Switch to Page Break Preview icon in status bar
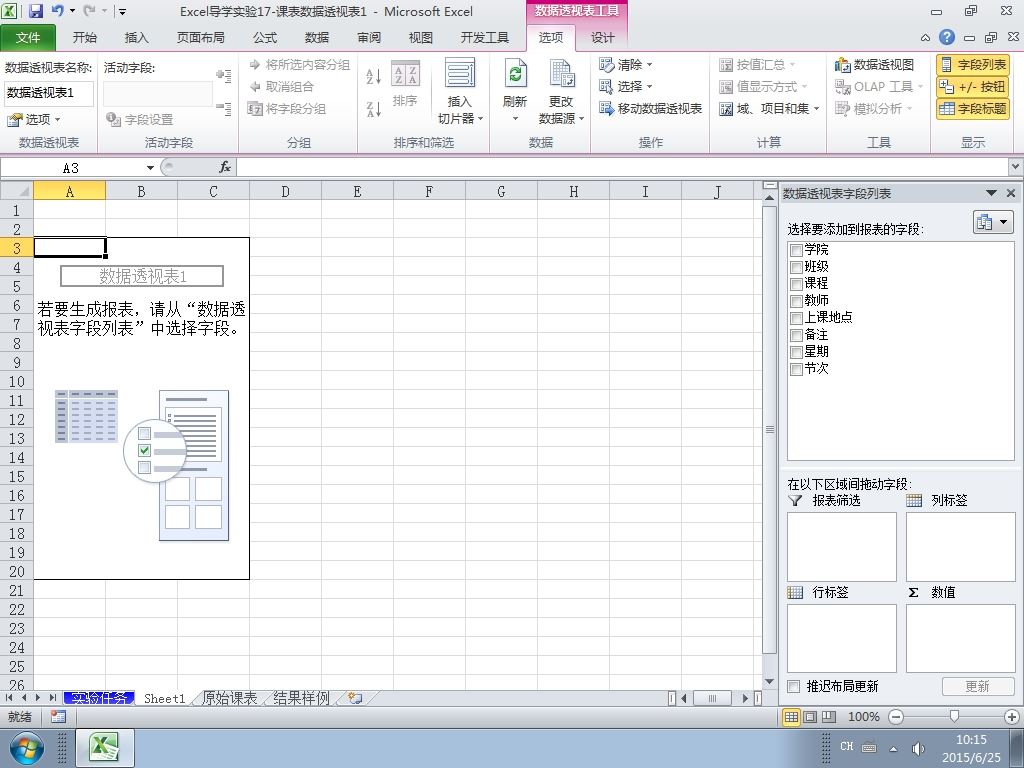Screen dimensions: 1024x768 tap(829, 717)
